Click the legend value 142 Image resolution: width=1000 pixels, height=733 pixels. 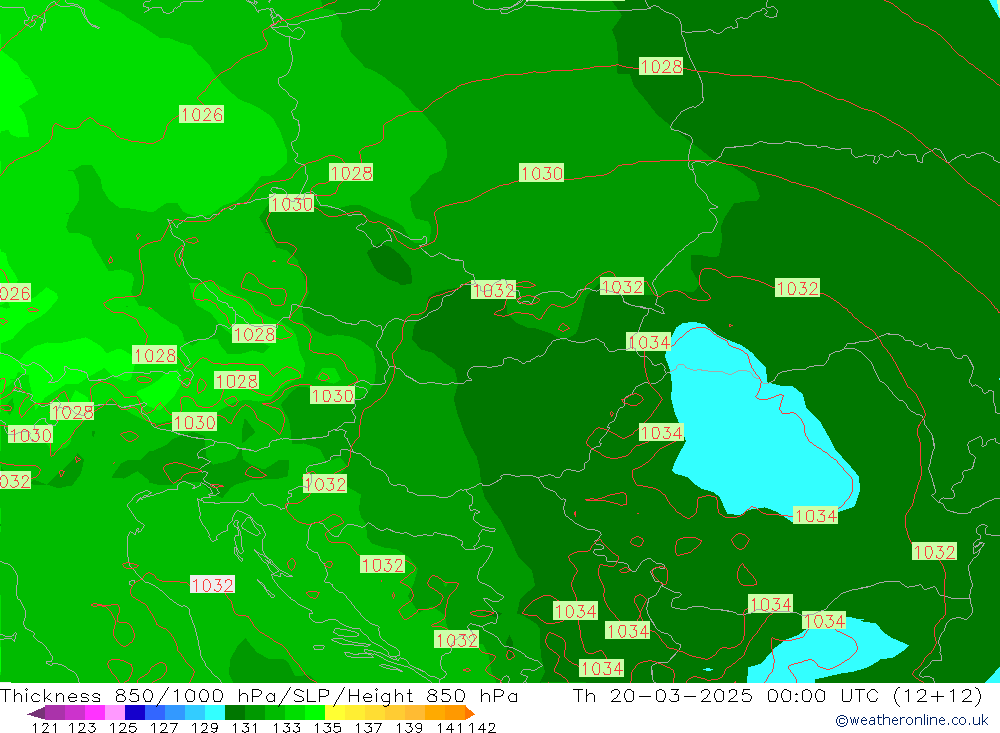[x=482, y=727]
